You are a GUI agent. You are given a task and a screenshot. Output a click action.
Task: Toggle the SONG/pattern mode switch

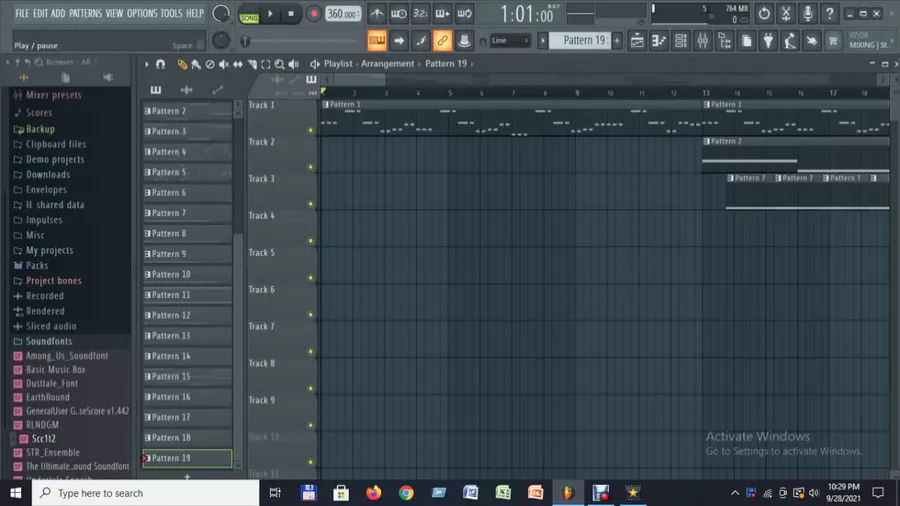point(249,14)
